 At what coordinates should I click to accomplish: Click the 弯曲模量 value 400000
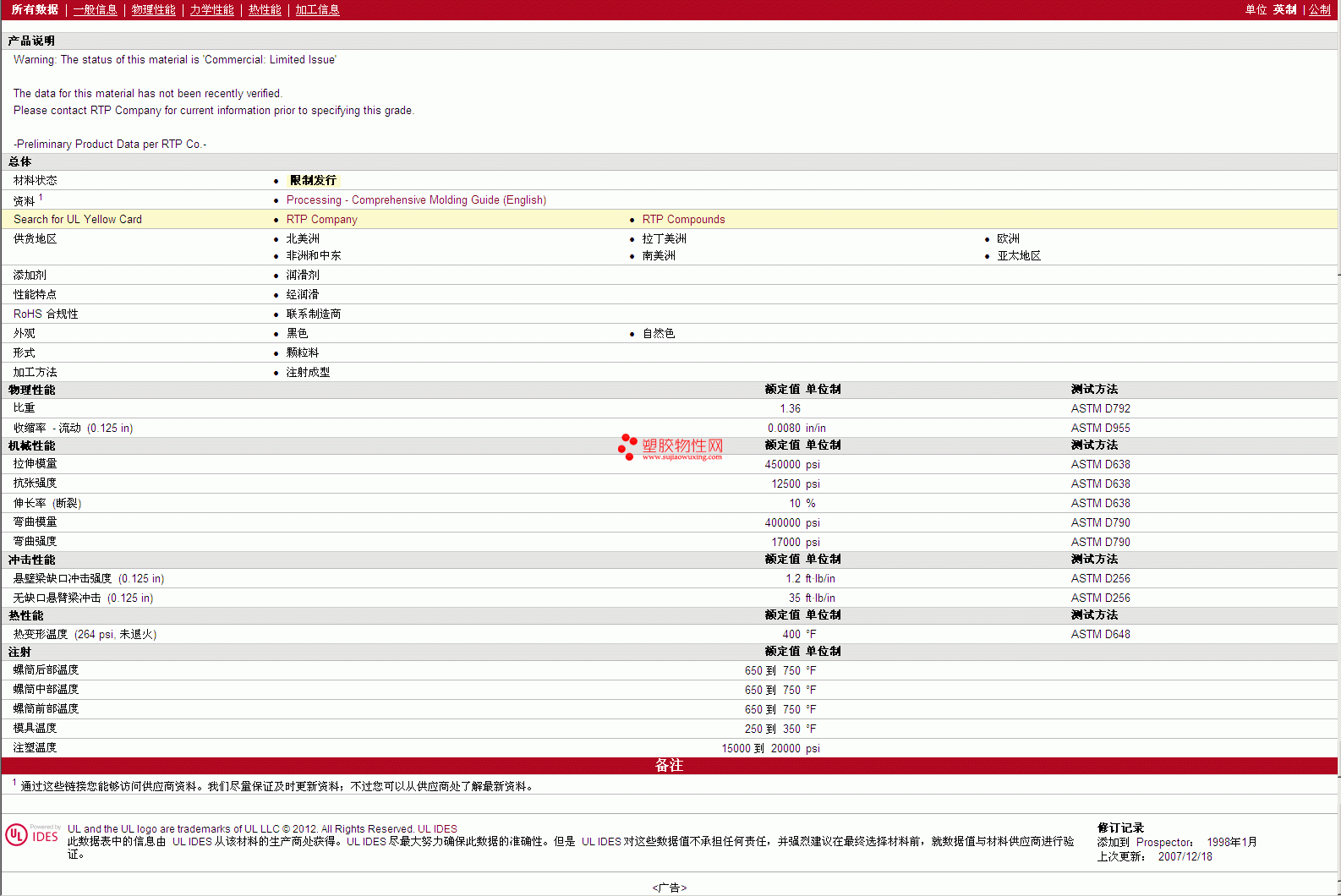click(x=782, y=522)
